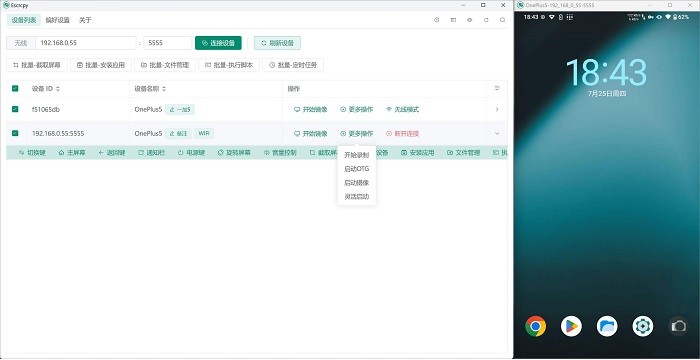The width and height of the screenshot is (700, 360).
Task: Click the 7月25日周四 date on phone screen
Action: 607,94
